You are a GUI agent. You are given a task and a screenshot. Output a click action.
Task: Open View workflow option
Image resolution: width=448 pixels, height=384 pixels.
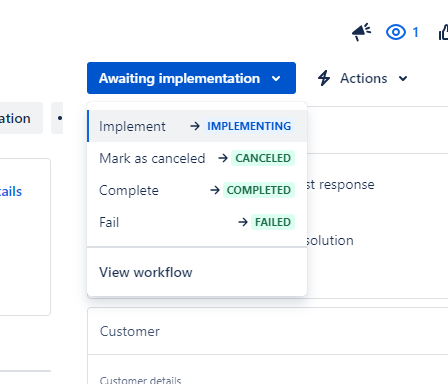(197, 272)
